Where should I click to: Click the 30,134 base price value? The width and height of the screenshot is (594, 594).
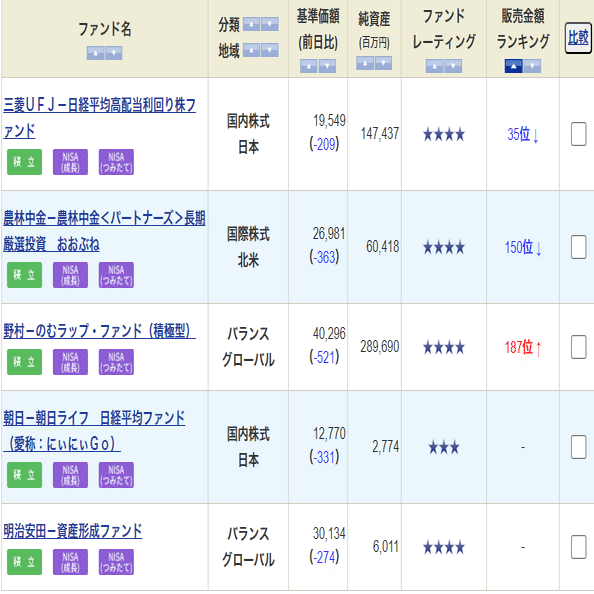pyautogui.click(x=329, y=533)
